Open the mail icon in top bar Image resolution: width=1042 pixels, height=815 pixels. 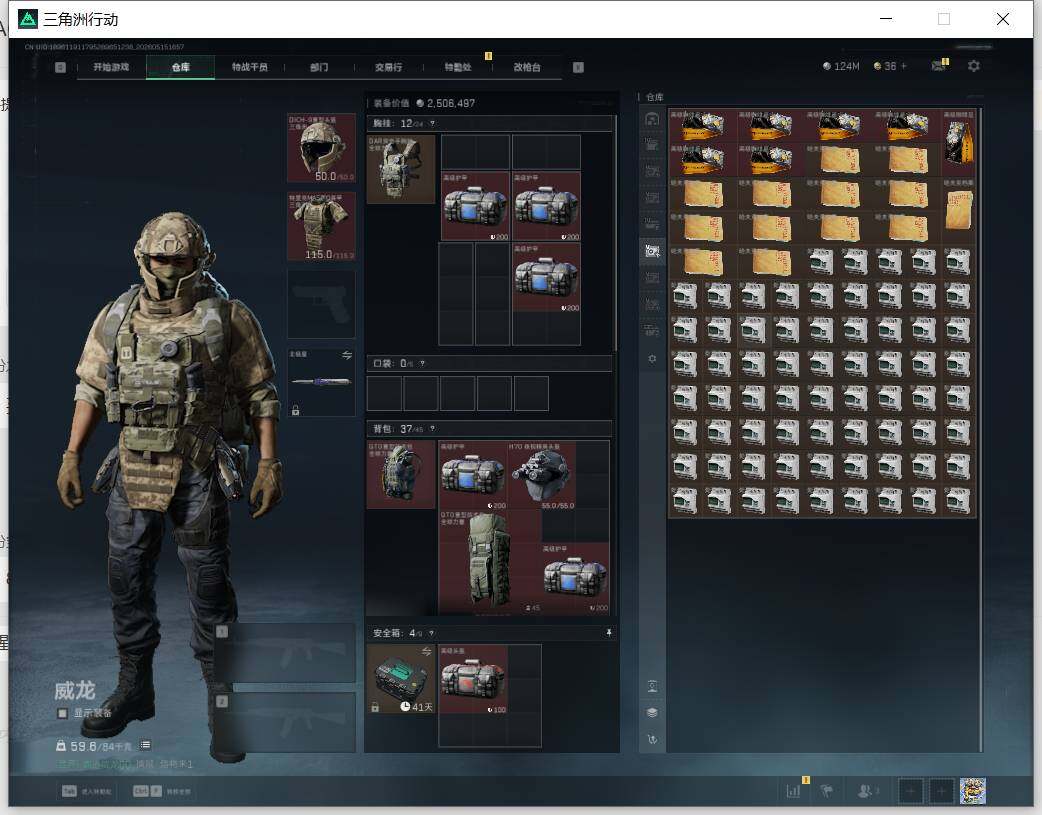pos(938,66)
